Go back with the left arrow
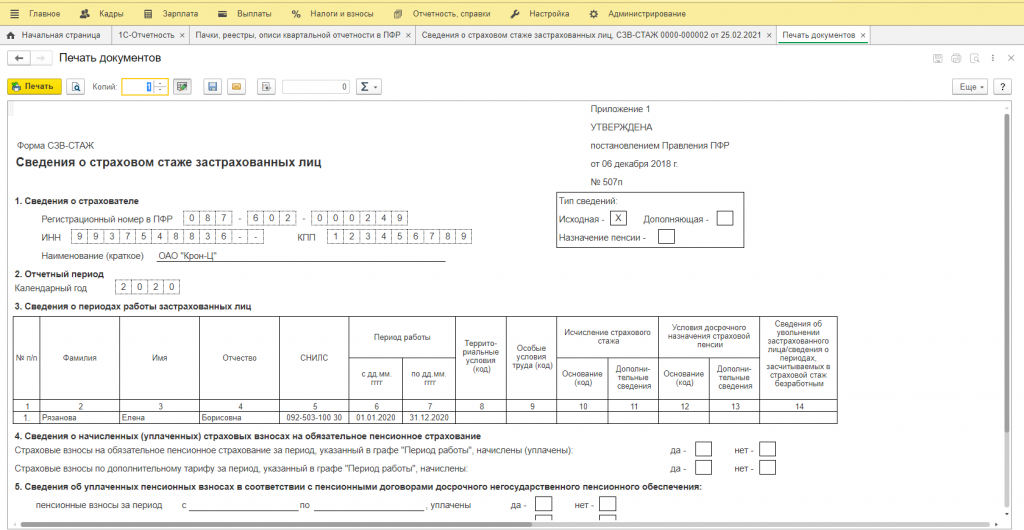The height and width of the screenshot is (530, 1024). (x=19, y=59)
